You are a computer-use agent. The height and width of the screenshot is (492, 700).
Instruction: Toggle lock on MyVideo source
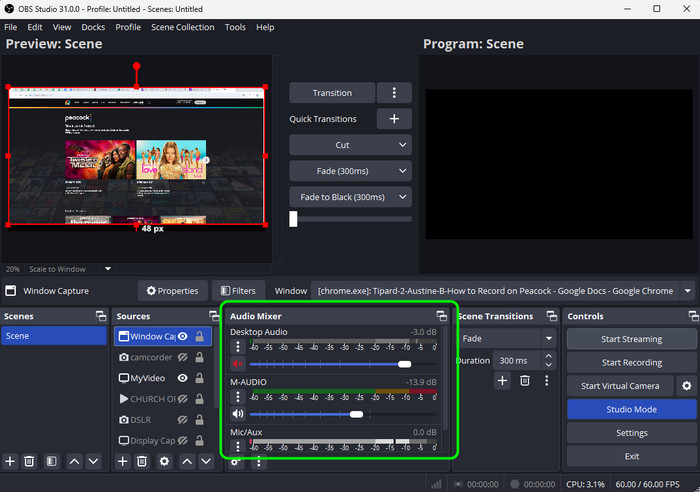click(x=200, y=378)
